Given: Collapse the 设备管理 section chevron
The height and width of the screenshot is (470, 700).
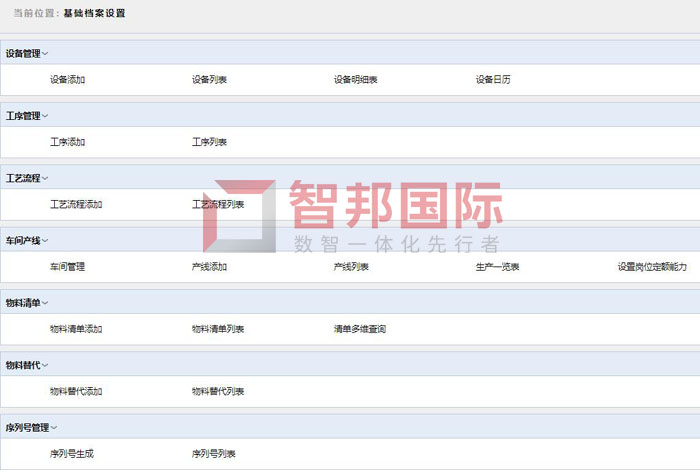Looking at the screenshot, I should click(x=46, y=54).
